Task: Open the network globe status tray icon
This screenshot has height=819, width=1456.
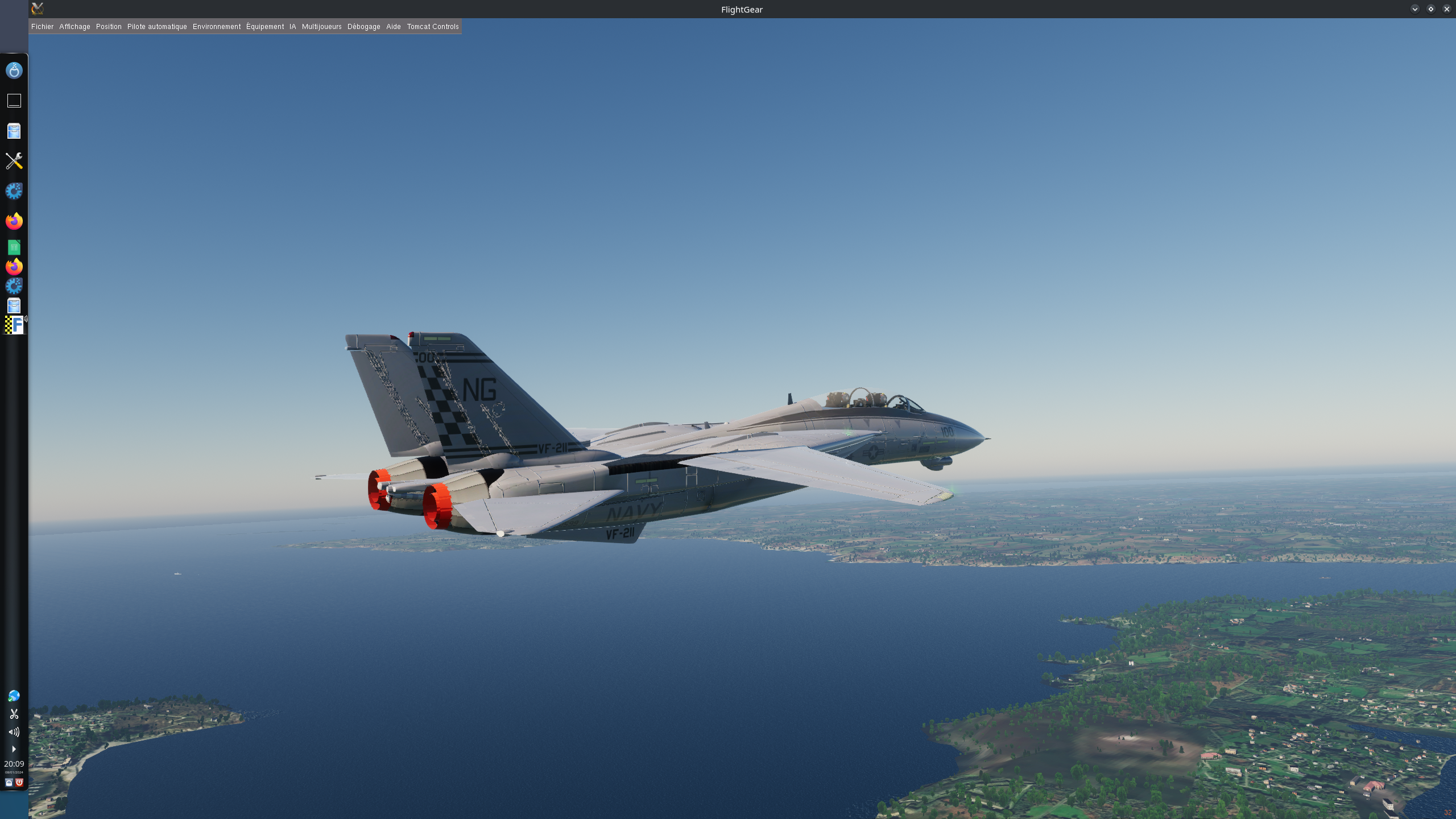Action: (14, 696)
